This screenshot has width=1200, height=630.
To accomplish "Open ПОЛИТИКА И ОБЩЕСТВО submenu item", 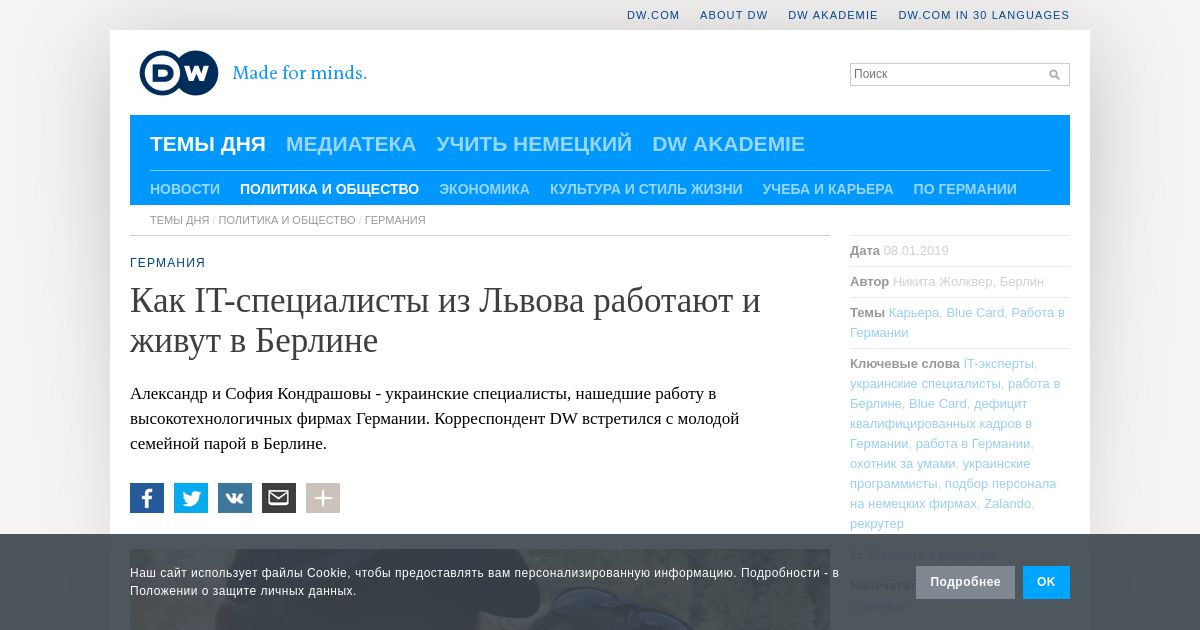I will [329, 189].
